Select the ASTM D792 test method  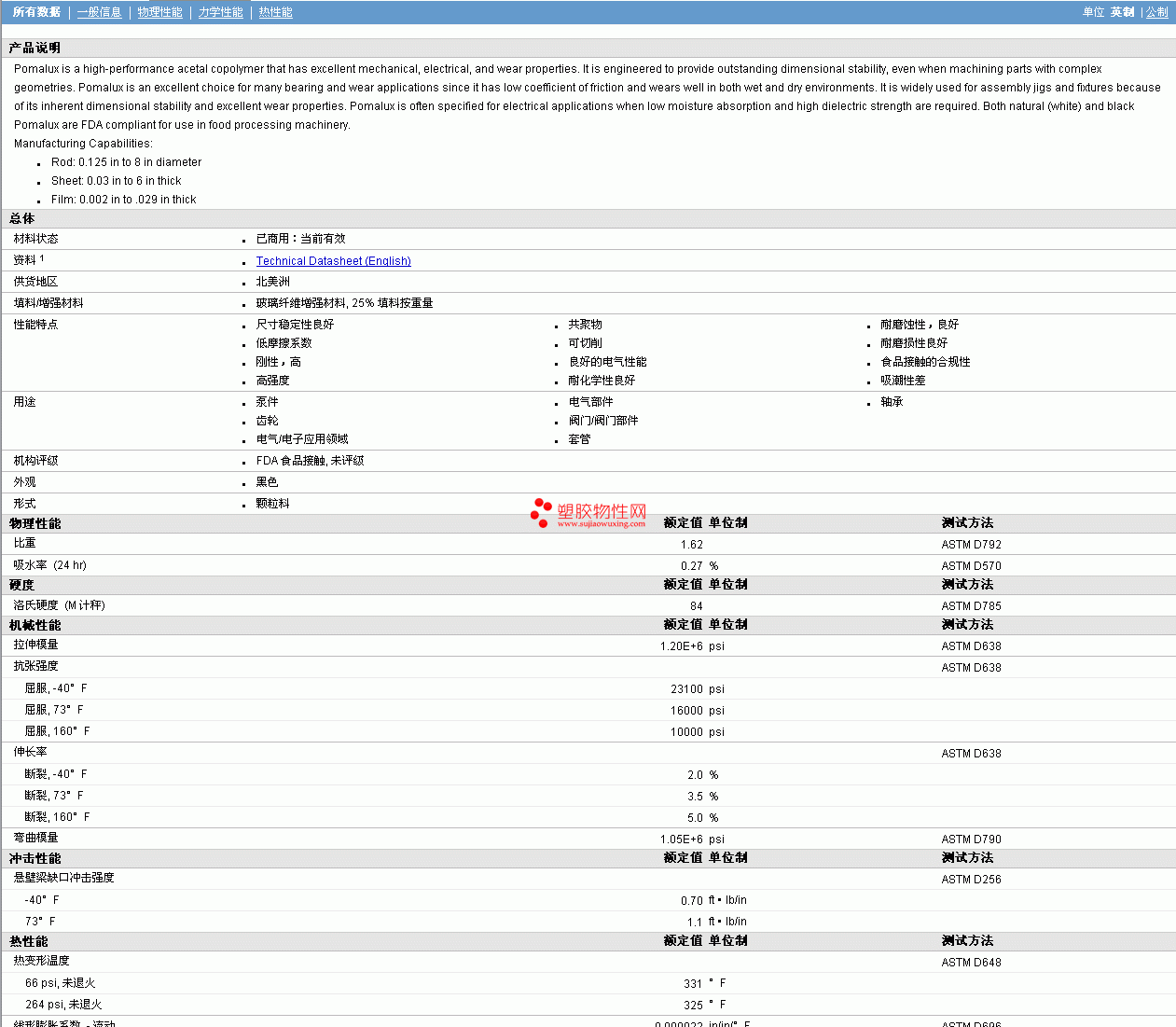point(972,545)
